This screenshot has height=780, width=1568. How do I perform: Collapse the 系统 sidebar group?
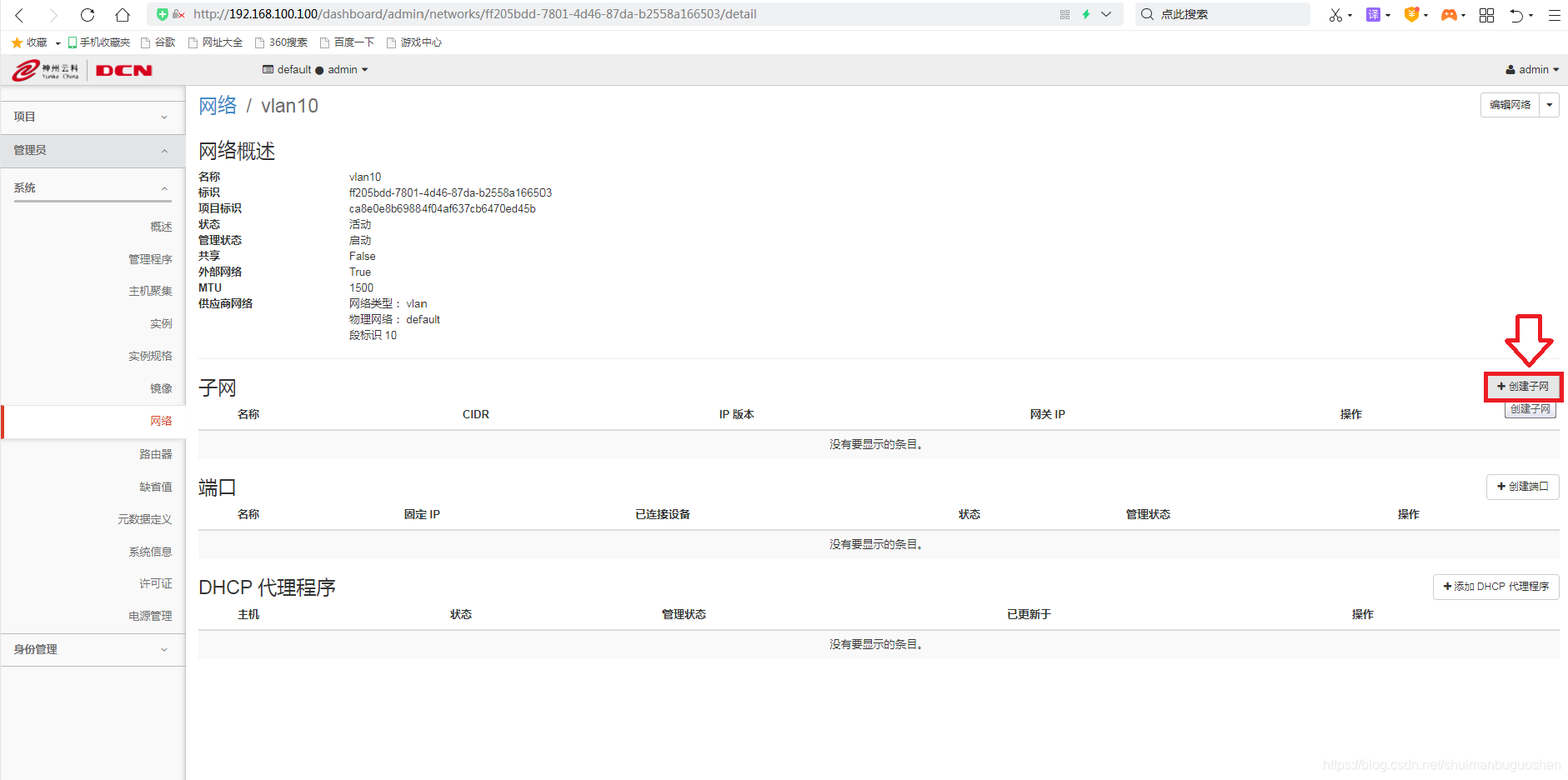[x=93, y=188]
